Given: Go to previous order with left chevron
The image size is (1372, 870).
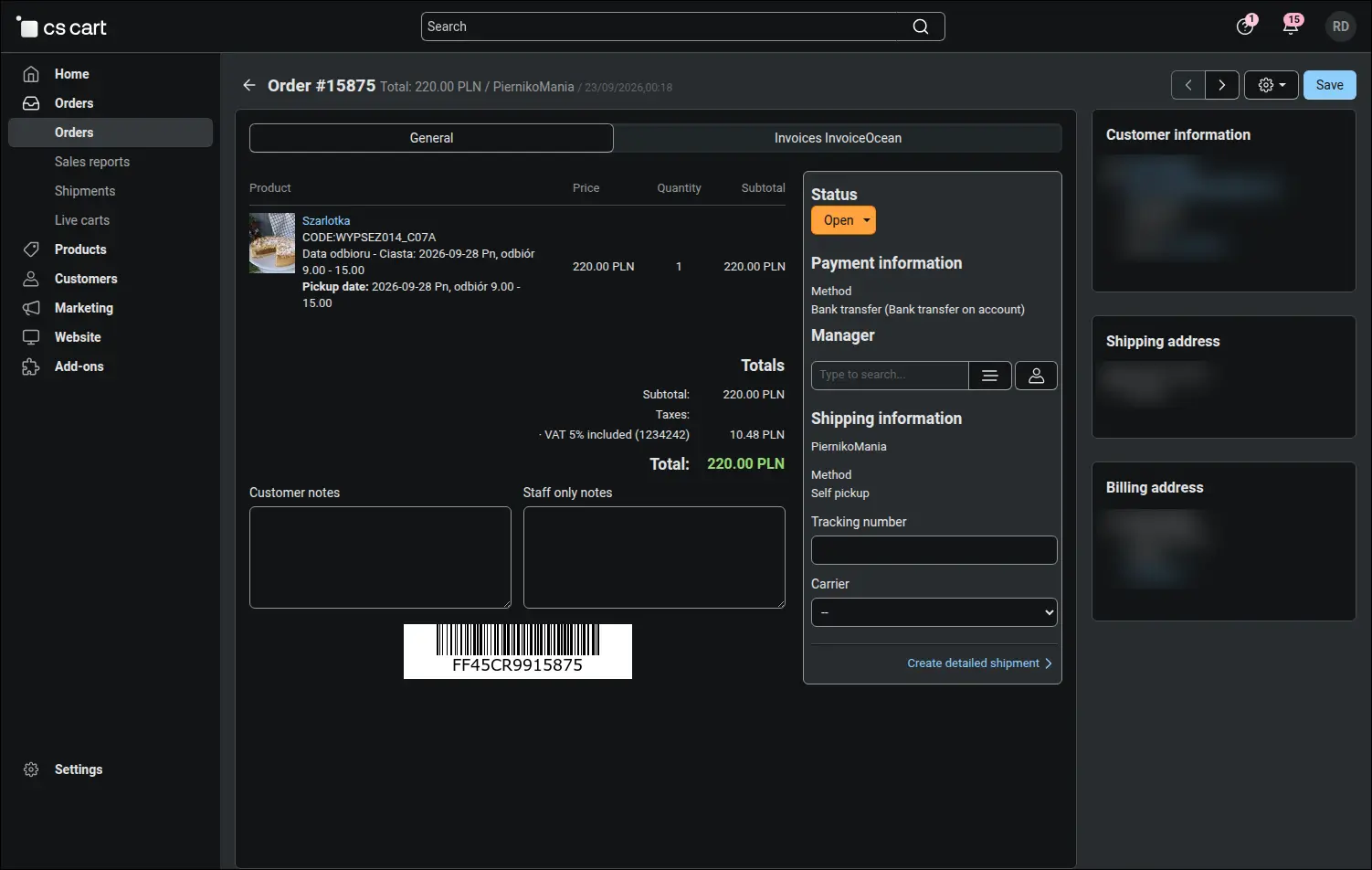Looking at the screenshot, I should 1188,85.
